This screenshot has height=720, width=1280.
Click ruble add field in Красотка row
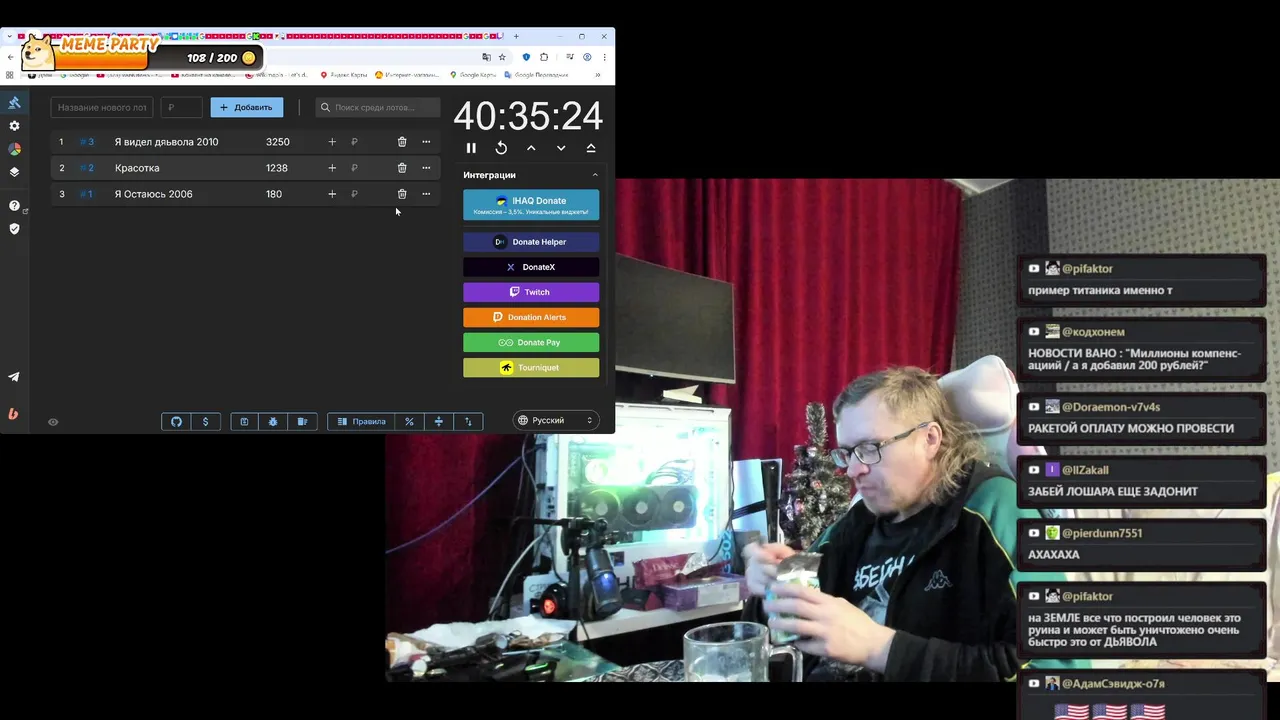(x=366, y=168)
